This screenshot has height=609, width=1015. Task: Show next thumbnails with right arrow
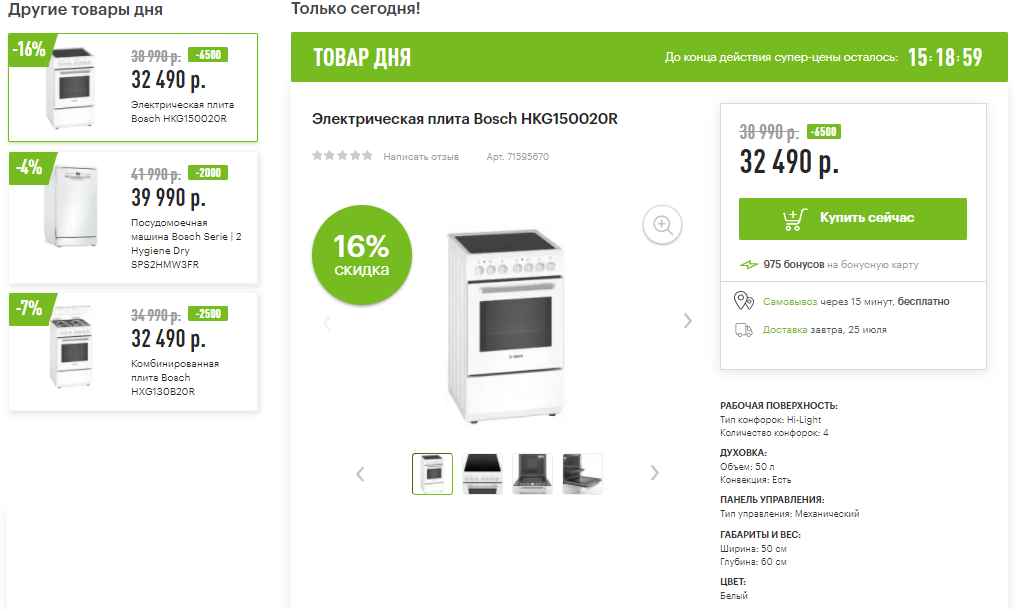[654, 473]
